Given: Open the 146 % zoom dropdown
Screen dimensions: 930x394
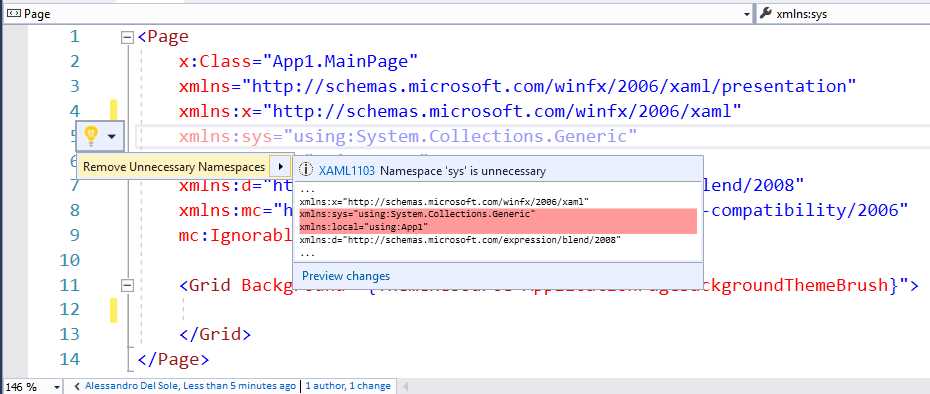Looking at the screenshot, I should [57, 387].
